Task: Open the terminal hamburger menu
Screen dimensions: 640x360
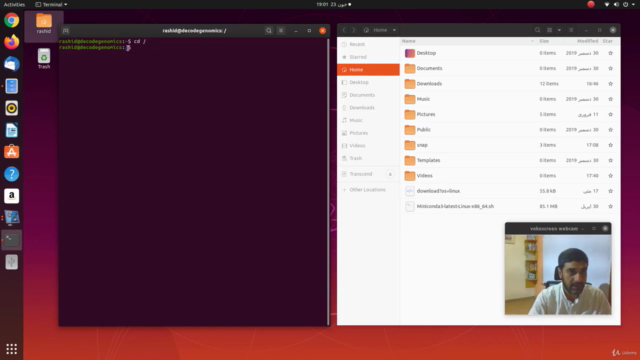Action: (281, 31)
